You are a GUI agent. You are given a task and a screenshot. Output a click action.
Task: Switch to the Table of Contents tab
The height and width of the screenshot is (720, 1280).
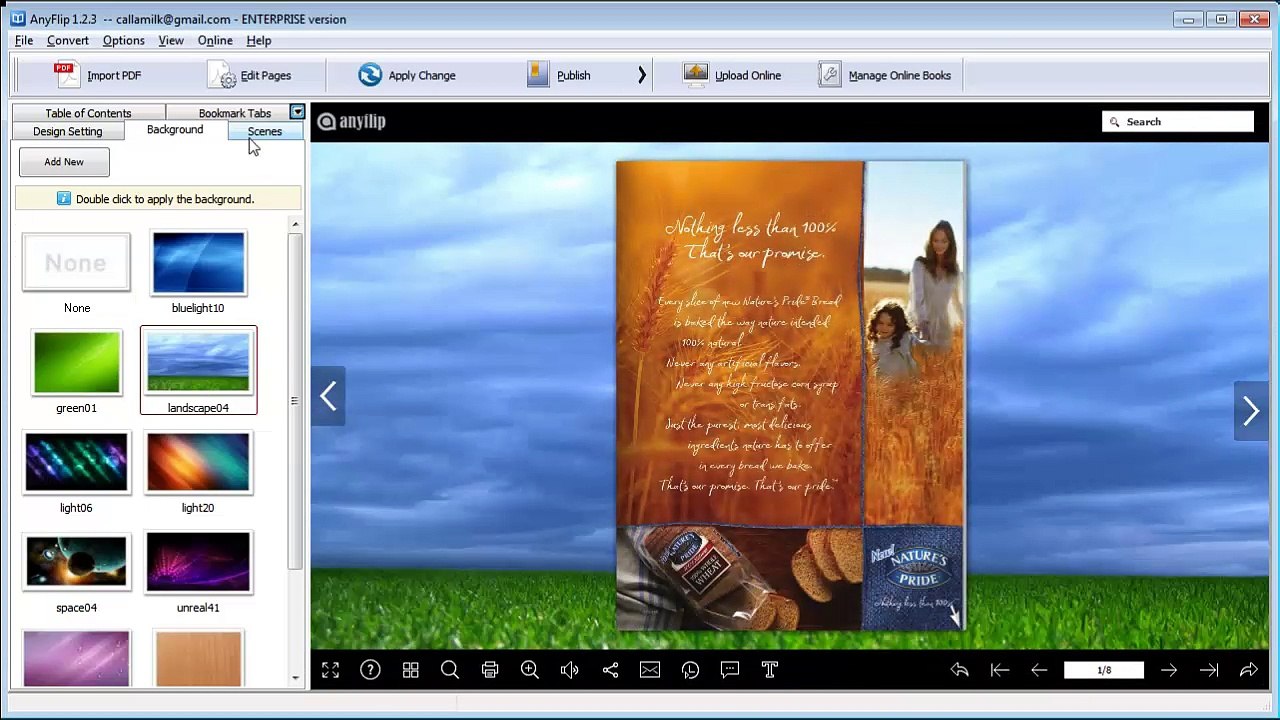[x=88, y=113]
